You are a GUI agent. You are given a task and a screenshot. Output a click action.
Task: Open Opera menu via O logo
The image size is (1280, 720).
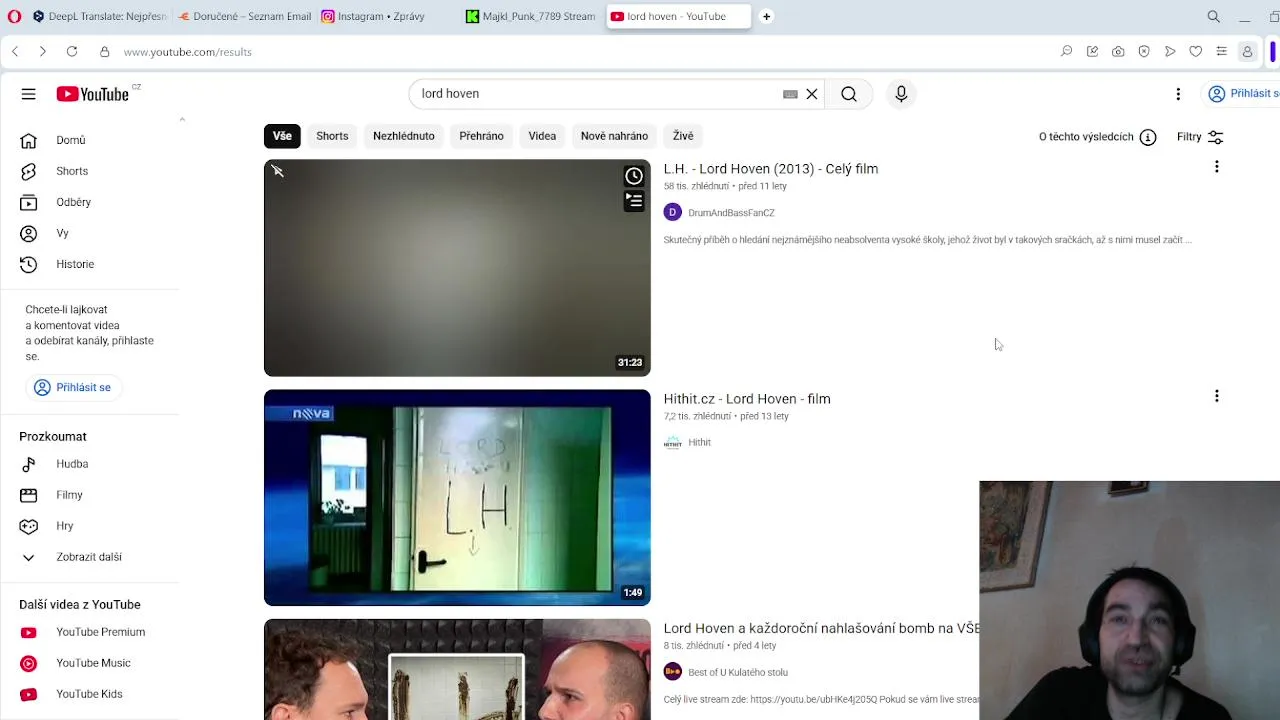coord(14,16)
